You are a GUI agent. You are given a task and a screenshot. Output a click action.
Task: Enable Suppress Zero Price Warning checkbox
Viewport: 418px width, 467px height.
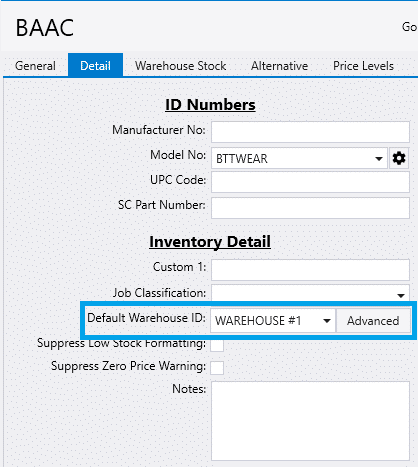point(217,368)
